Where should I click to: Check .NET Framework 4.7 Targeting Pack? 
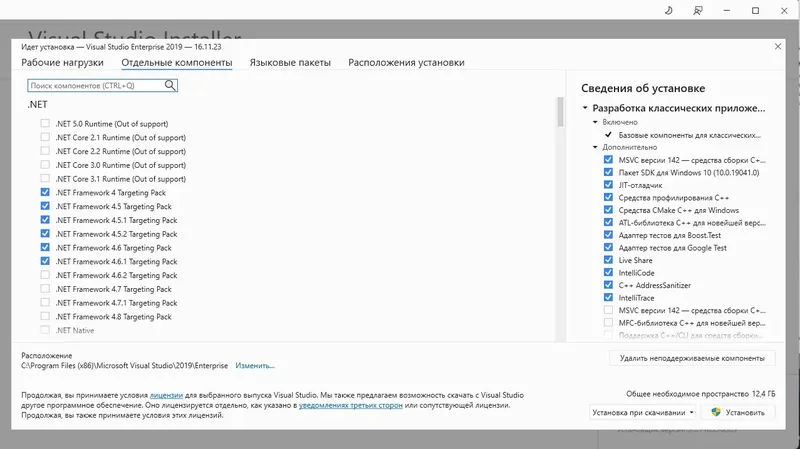pyautogui.click(x=45, y=289)
